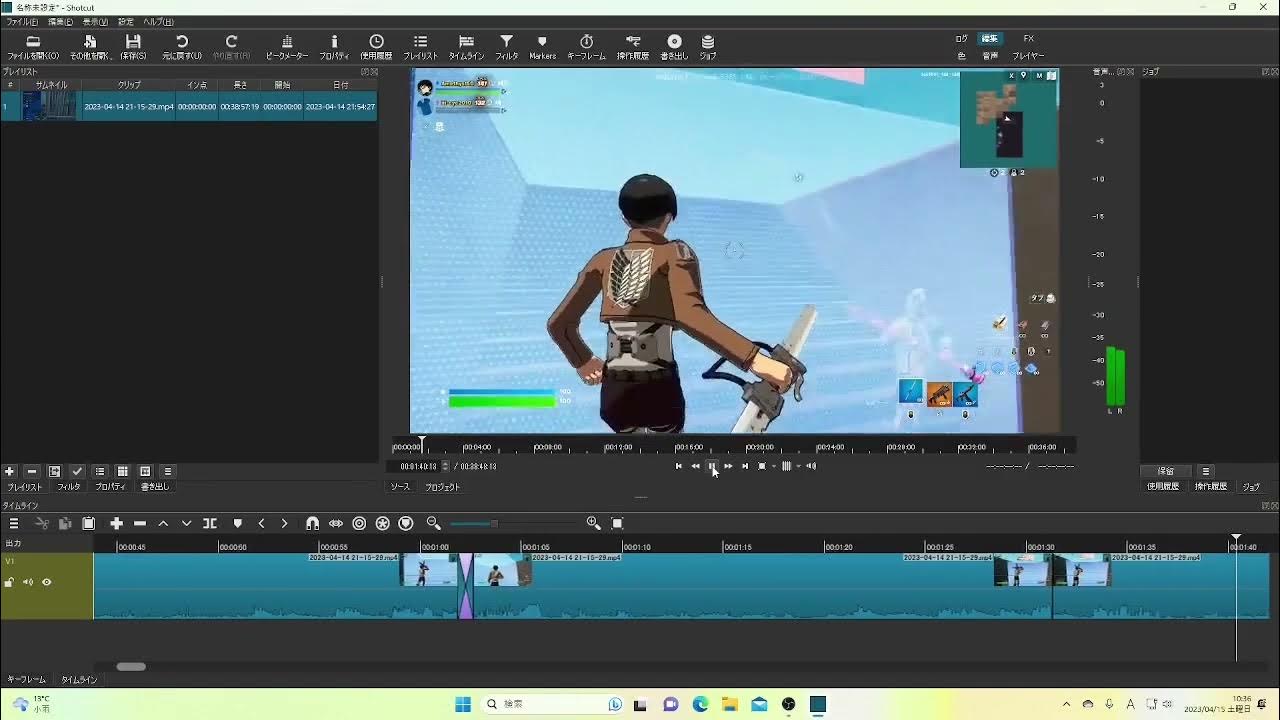Viewport: 1280px width, 720px height.
Task: Show プロパティ via top toolbar icon
Action: point(334,47)
